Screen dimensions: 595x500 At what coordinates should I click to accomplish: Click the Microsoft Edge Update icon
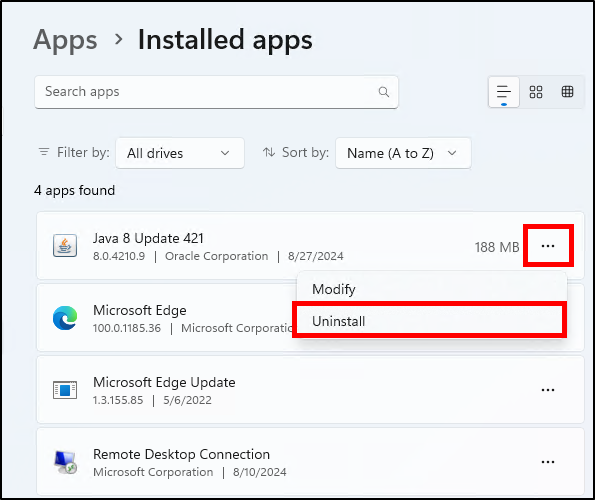[65, 390]
